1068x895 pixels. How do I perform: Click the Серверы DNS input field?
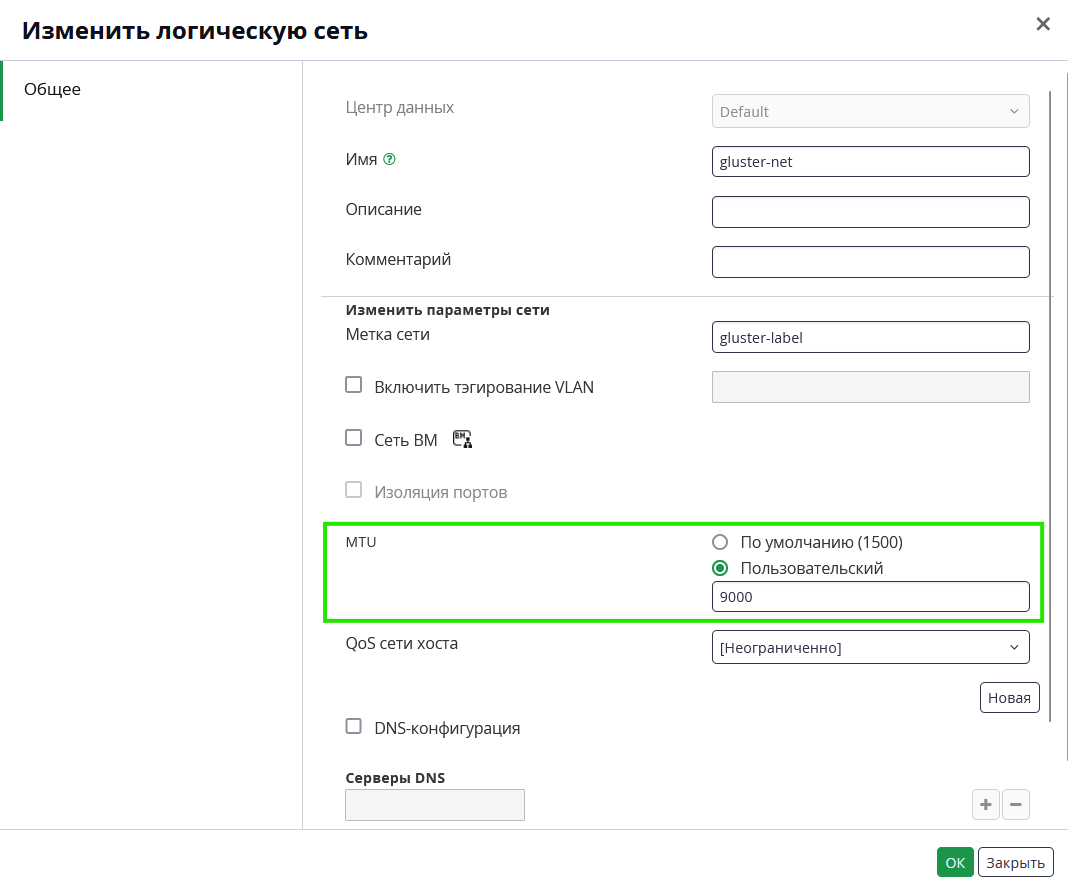pyautogui.click(x=435, y=805)
